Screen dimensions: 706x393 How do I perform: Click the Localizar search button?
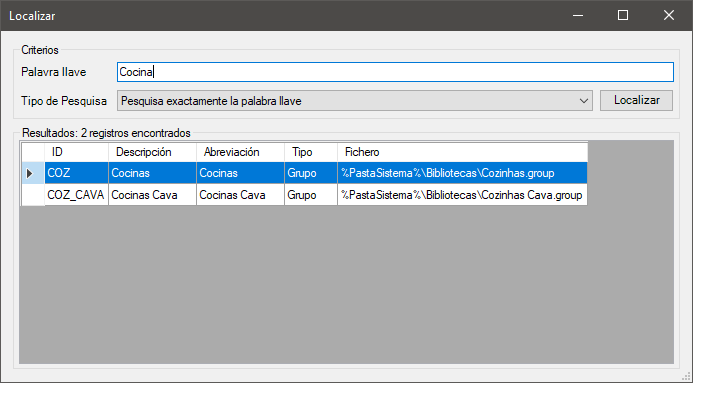pos(636,100)
